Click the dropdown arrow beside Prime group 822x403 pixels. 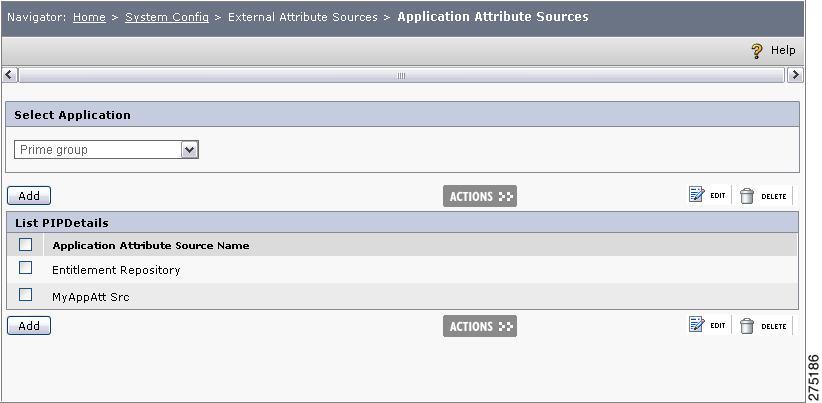pyautogui.click(x=189, y=150)
